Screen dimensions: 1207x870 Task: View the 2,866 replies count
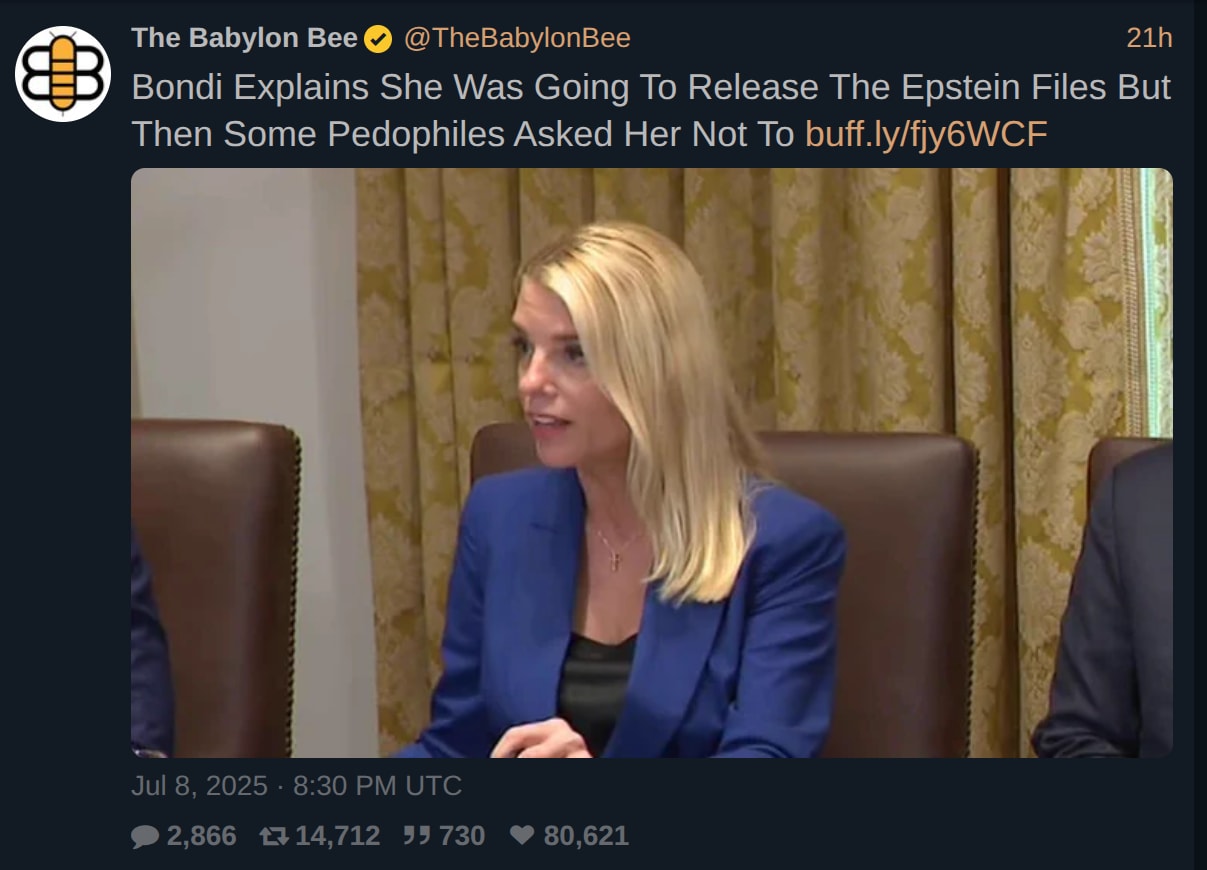(x=201, y=836)
